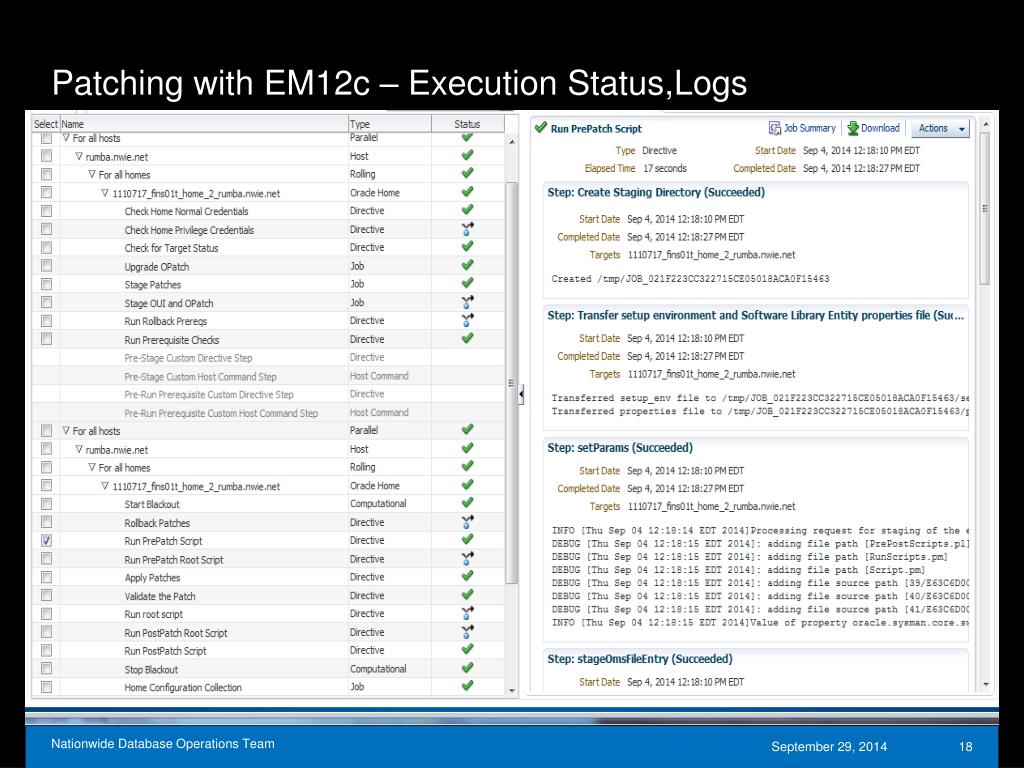Click the step tree scrollbar down arrow
This screenshot has width=1024, height=768.
[512, 690]
